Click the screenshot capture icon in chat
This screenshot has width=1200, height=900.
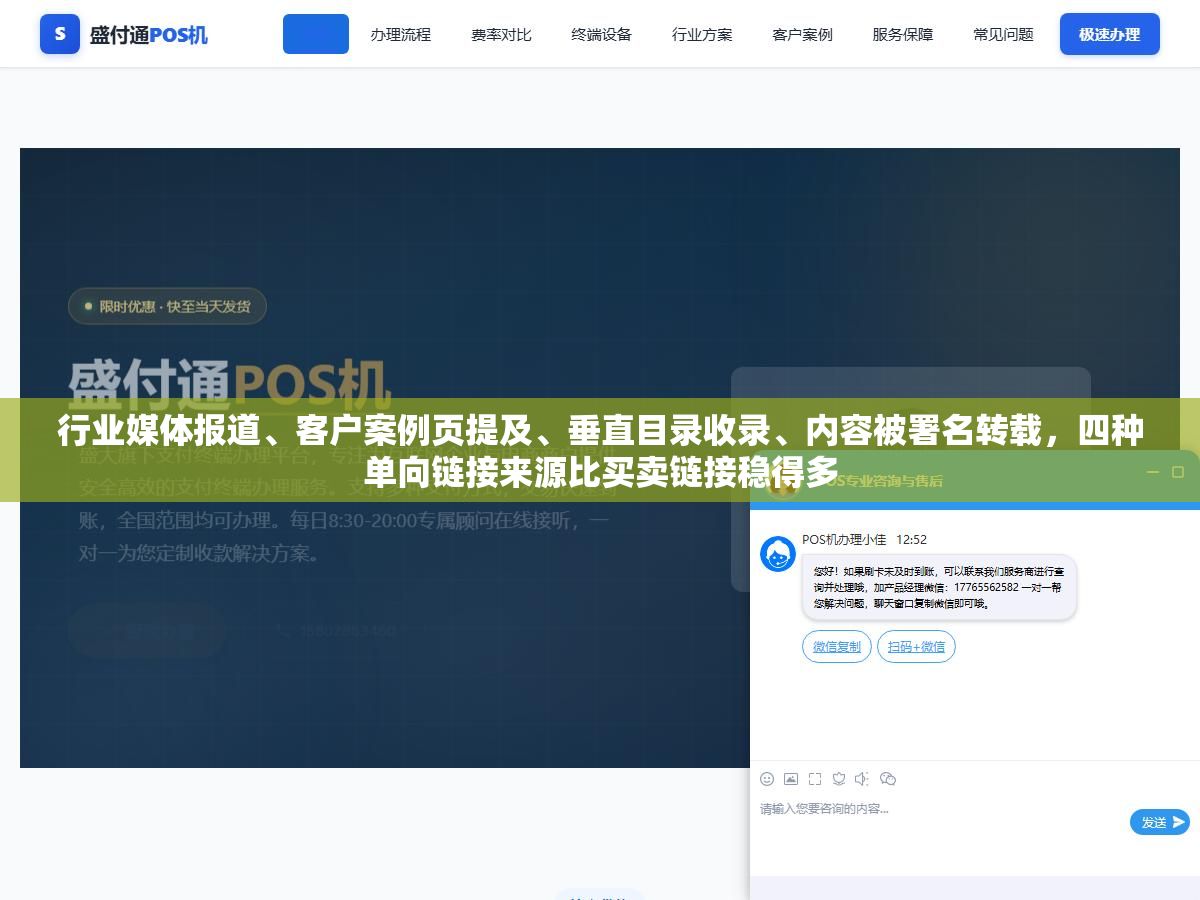click(x=815, y=779)
